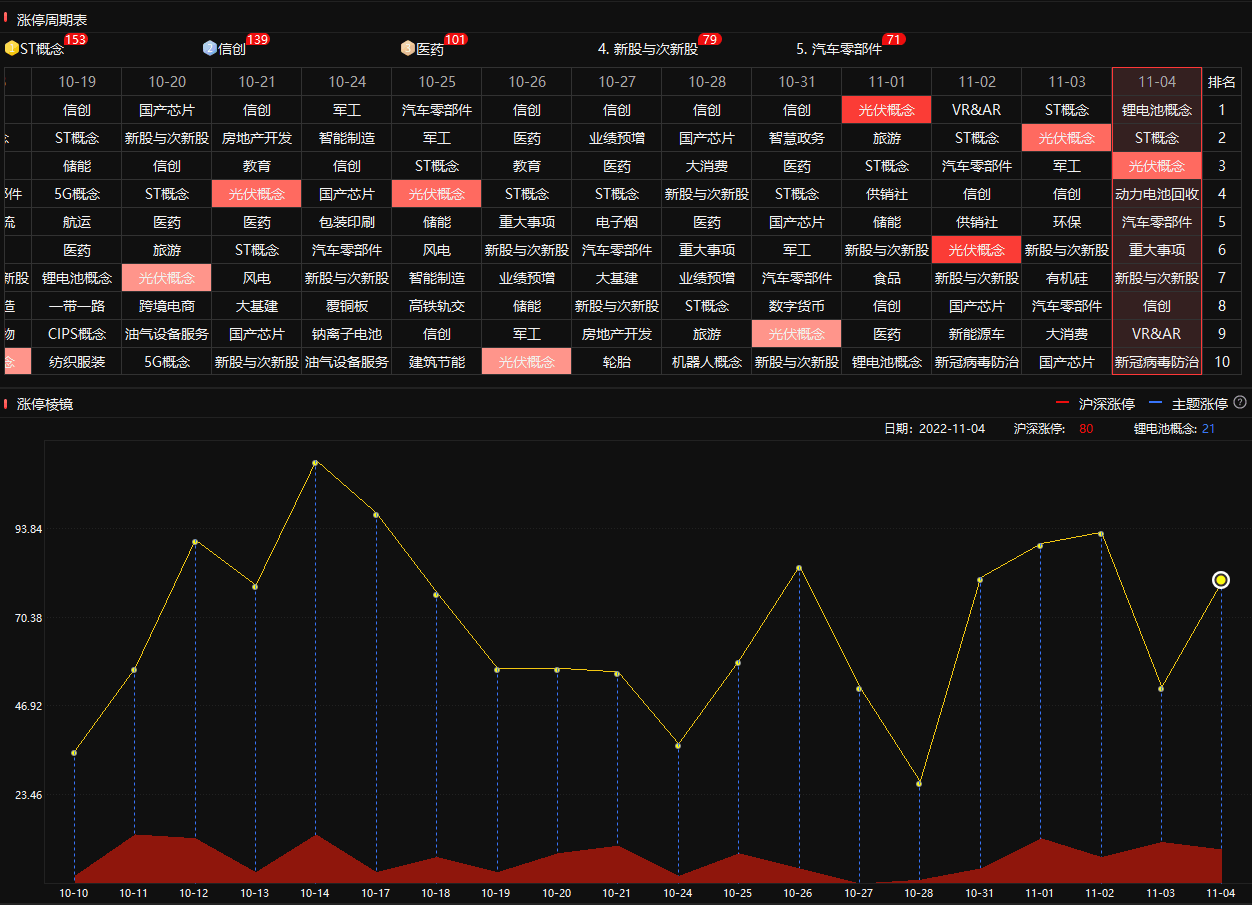The width and height of the screenshot is (1252, 905).
Task: Select the 信创 theme tag in the ranking bar
Action: pyautogui.click(x=232, y=49)
